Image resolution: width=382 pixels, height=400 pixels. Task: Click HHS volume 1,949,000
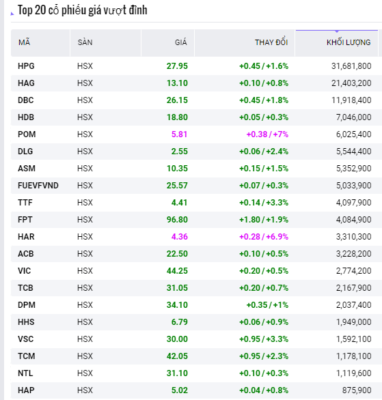pyautogui.click(x=353, y=322)
